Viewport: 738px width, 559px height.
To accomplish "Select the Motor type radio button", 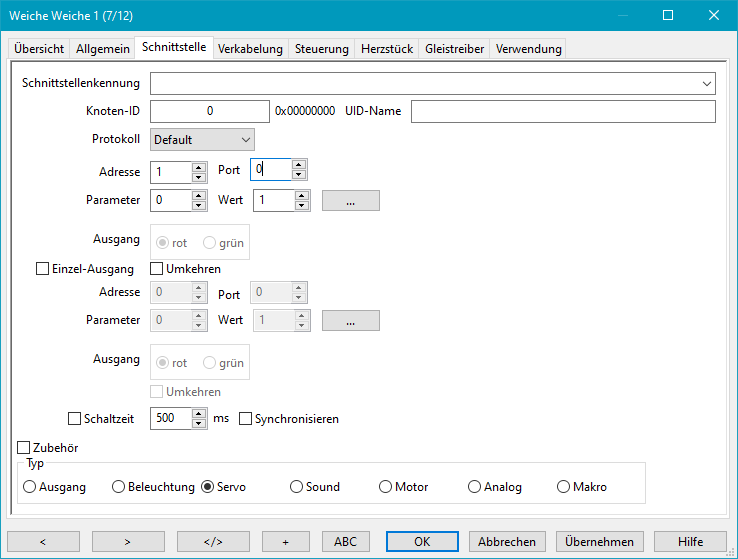I will pyautogui.click(x=386, y=487).
